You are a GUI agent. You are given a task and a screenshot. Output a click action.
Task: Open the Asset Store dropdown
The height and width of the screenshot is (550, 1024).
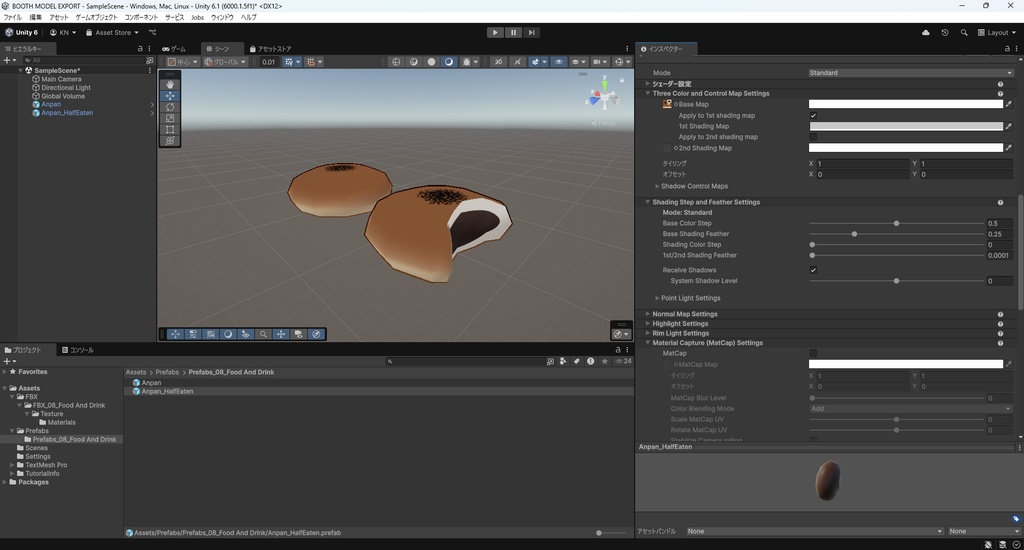coord(112,32)
